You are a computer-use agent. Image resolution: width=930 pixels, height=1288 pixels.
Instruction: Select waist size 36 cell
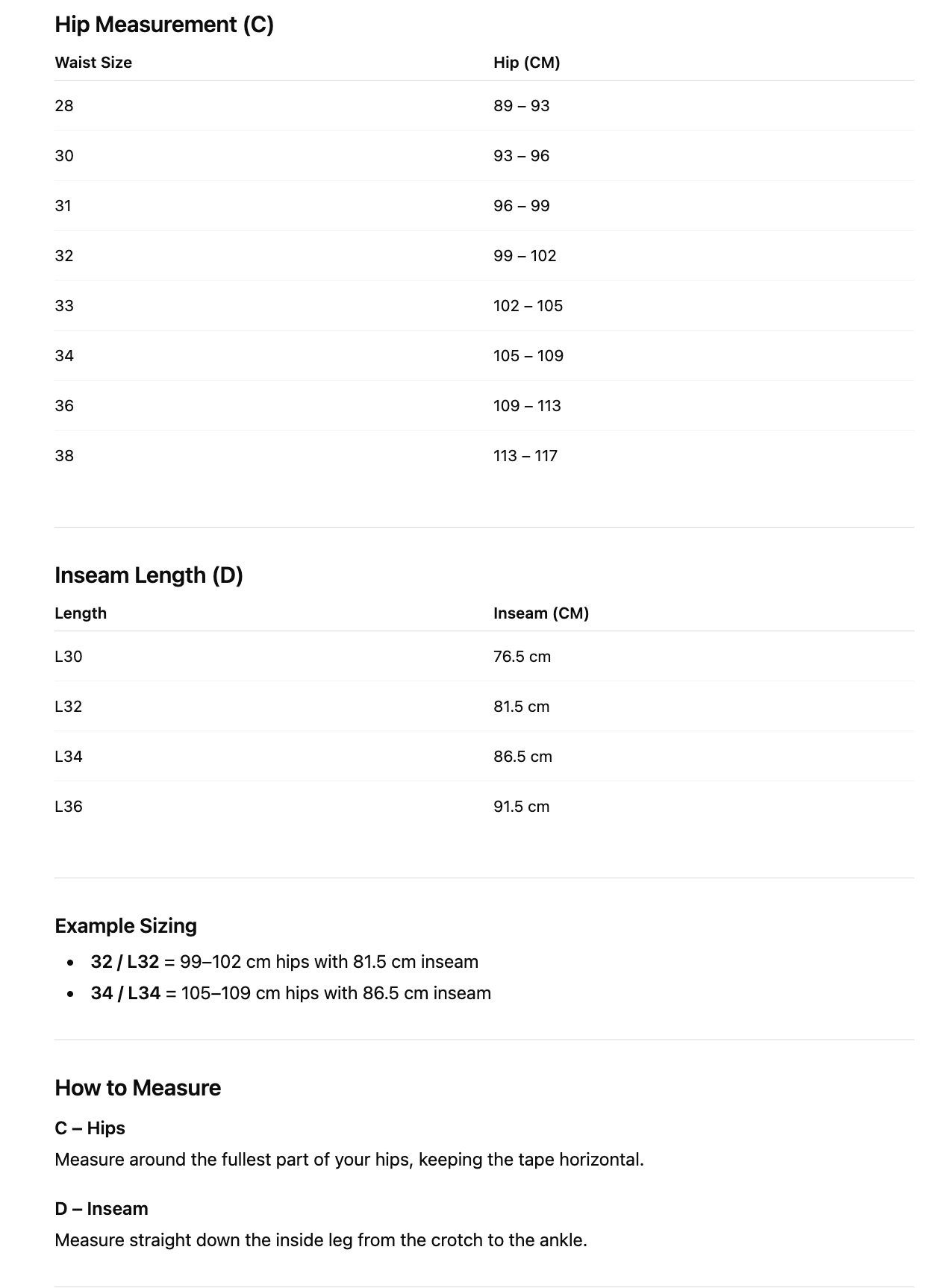coord(64,406)
